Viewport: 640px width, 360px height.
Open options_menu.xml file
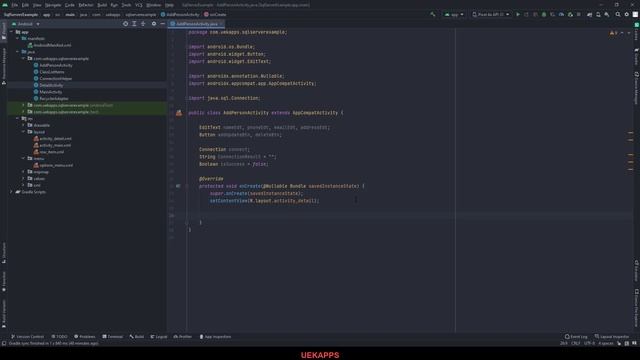click(x=56, y=165)
